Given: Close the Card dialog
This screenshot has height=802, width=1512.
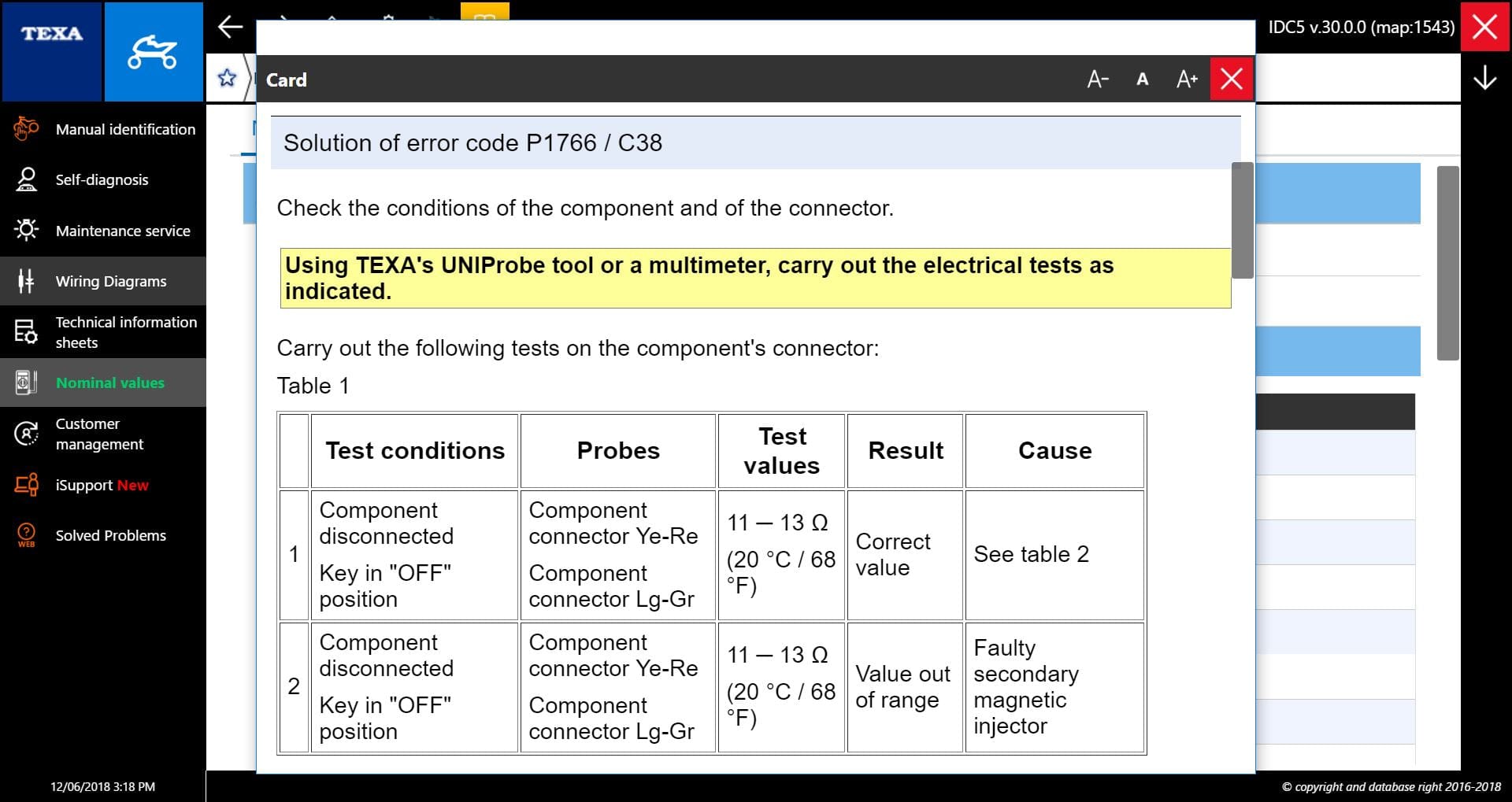Looking at the screenshot, I should click(x=1232, y=79).
